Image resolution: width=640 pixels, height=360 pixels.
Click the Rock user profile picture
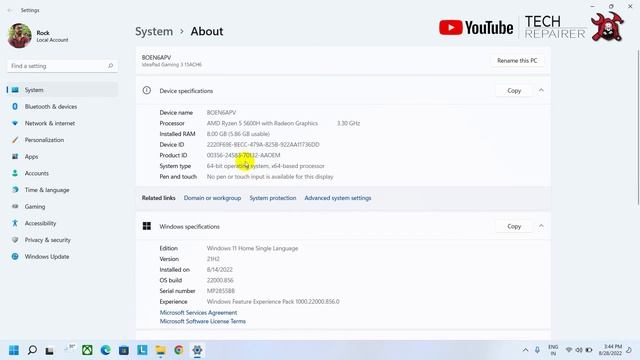click(x=19, y=36)
